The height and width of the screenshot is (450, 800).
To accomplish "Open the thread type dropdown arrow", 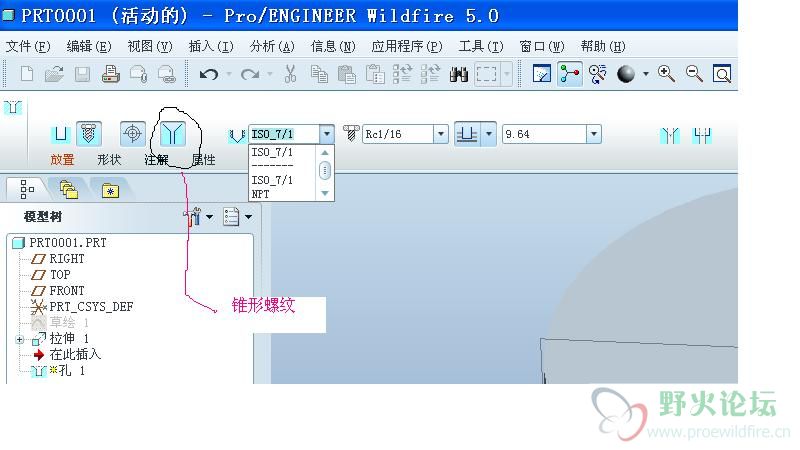I will [327, 134].
